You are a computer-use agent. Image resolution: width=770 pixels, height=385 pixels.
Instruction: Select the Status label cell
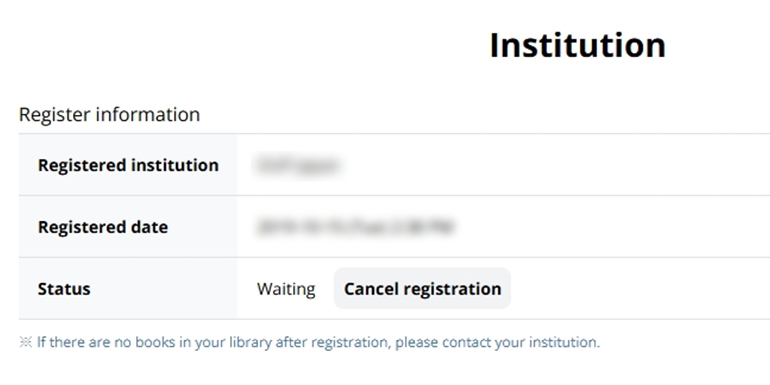128,289
